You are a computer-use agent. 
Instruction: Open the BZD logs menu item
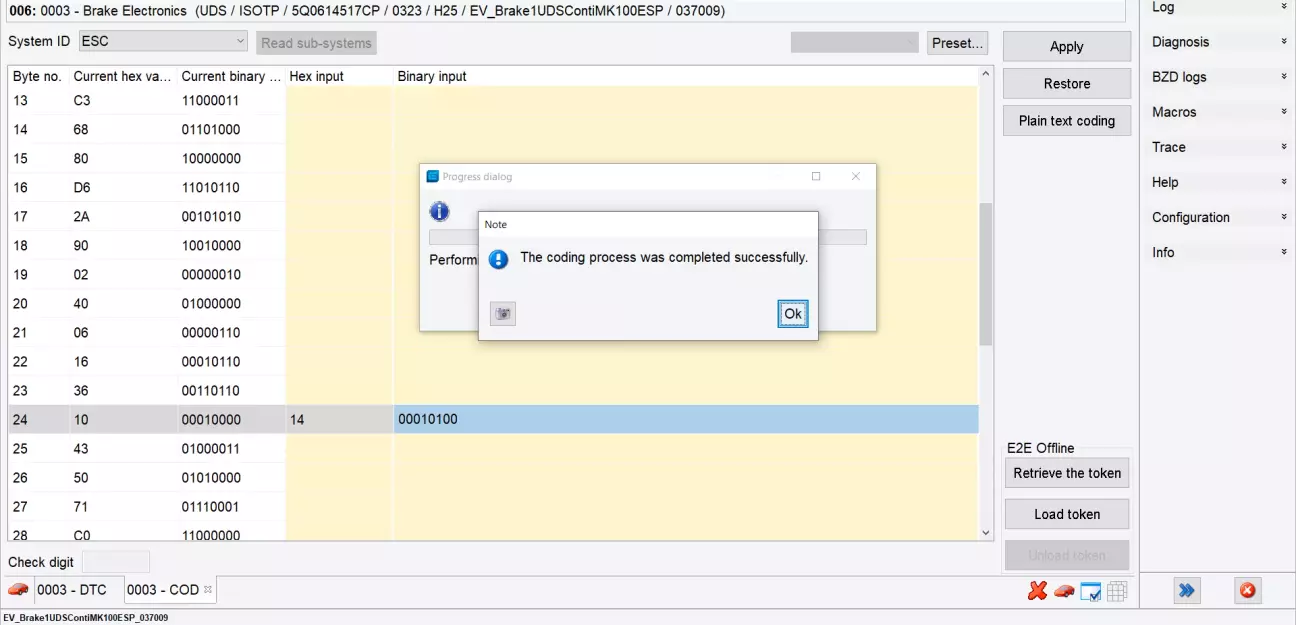pyautogui.click(x=1218, y=77)
